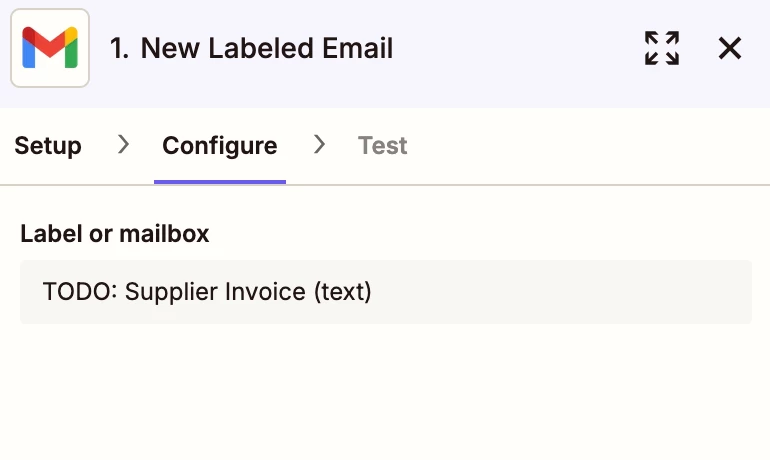Image resolution: width=770 pixels, height=460 pixels.
Task: Click the chevron between Setup and Configure
Action: coord(123,144)
